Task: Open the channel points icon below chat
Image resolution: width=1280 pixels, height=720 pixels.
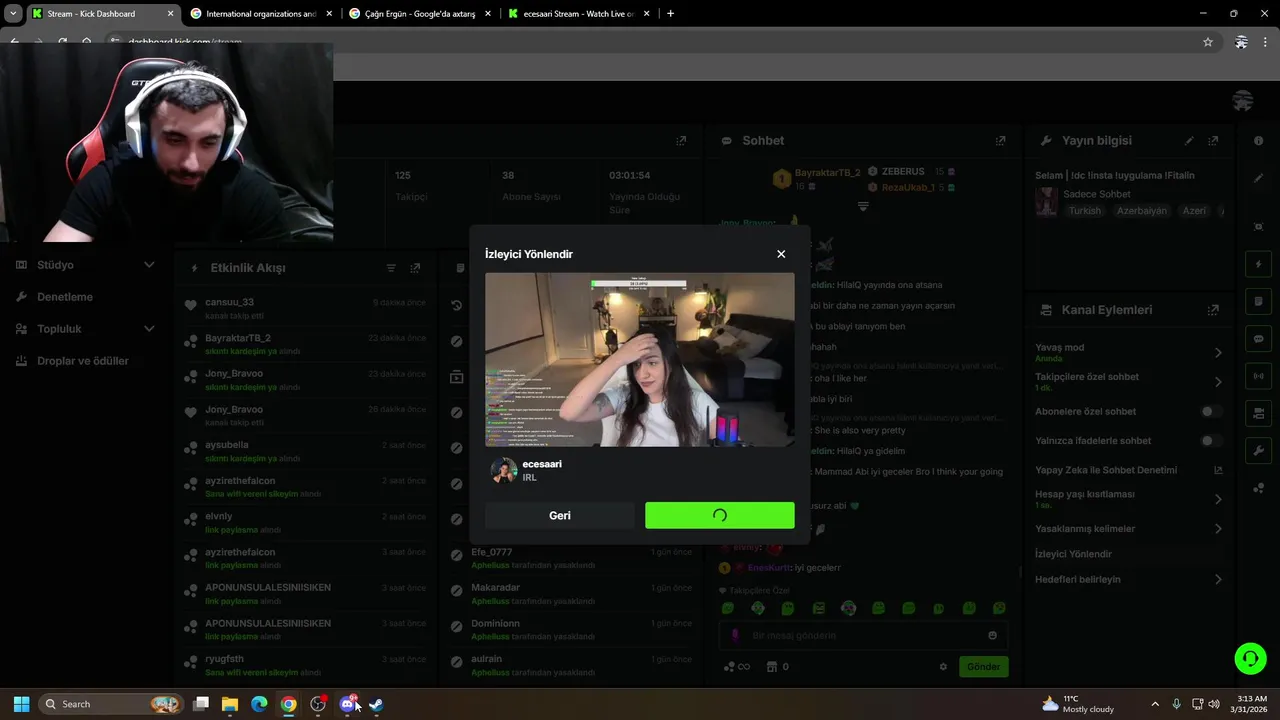Action: tap(729, 667)
